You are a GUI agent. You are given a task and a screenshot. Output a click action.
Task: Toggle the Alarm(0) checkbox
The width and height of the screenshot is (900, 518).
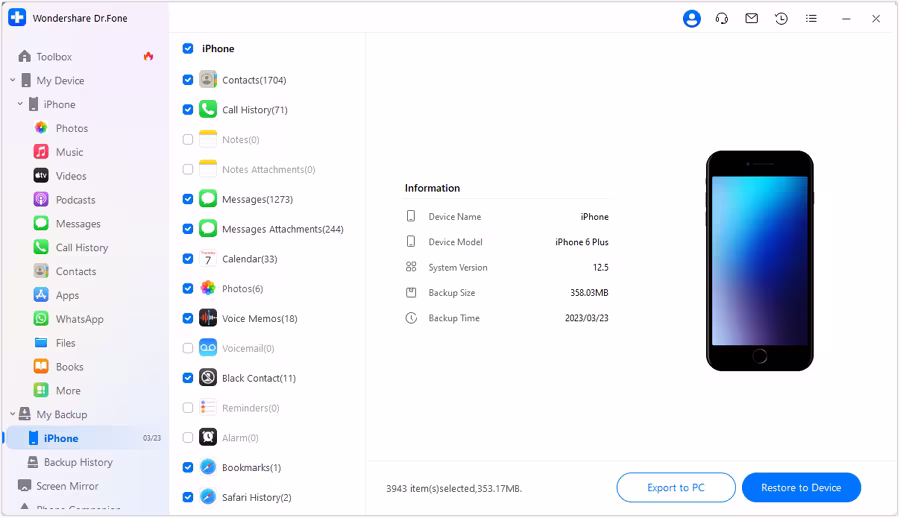coord(188,438)
